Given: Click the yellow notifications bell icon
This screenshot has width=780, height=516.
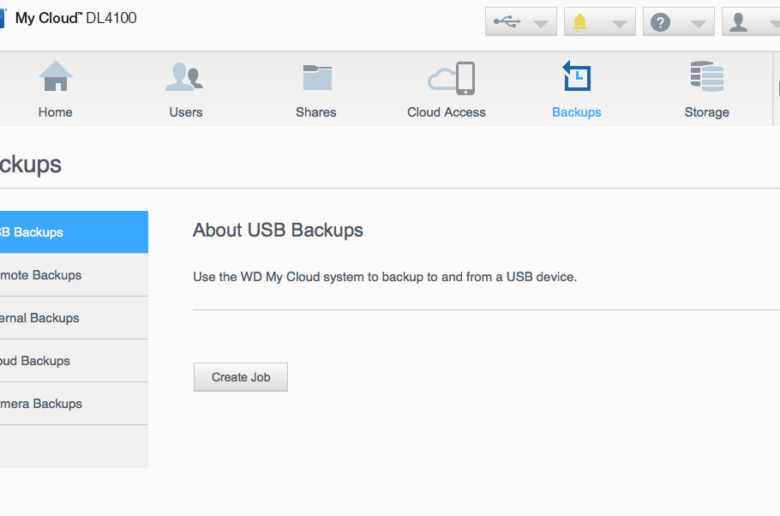Looking at the screenshot, I should click(x=580, y=22).
